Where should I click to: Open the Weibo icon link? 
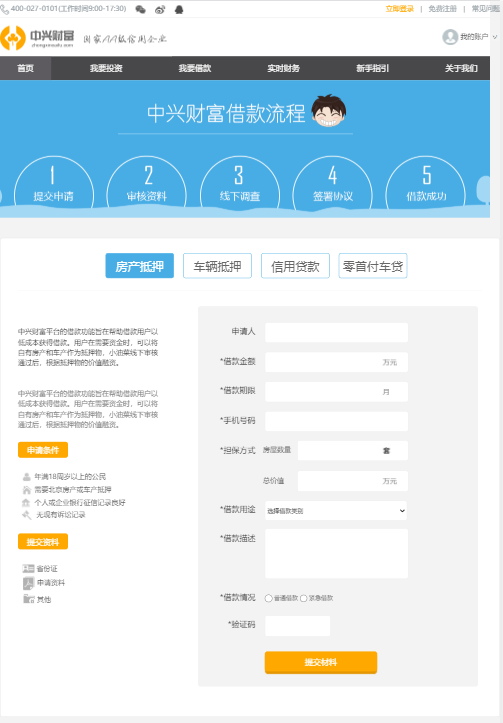coord(160,9)
